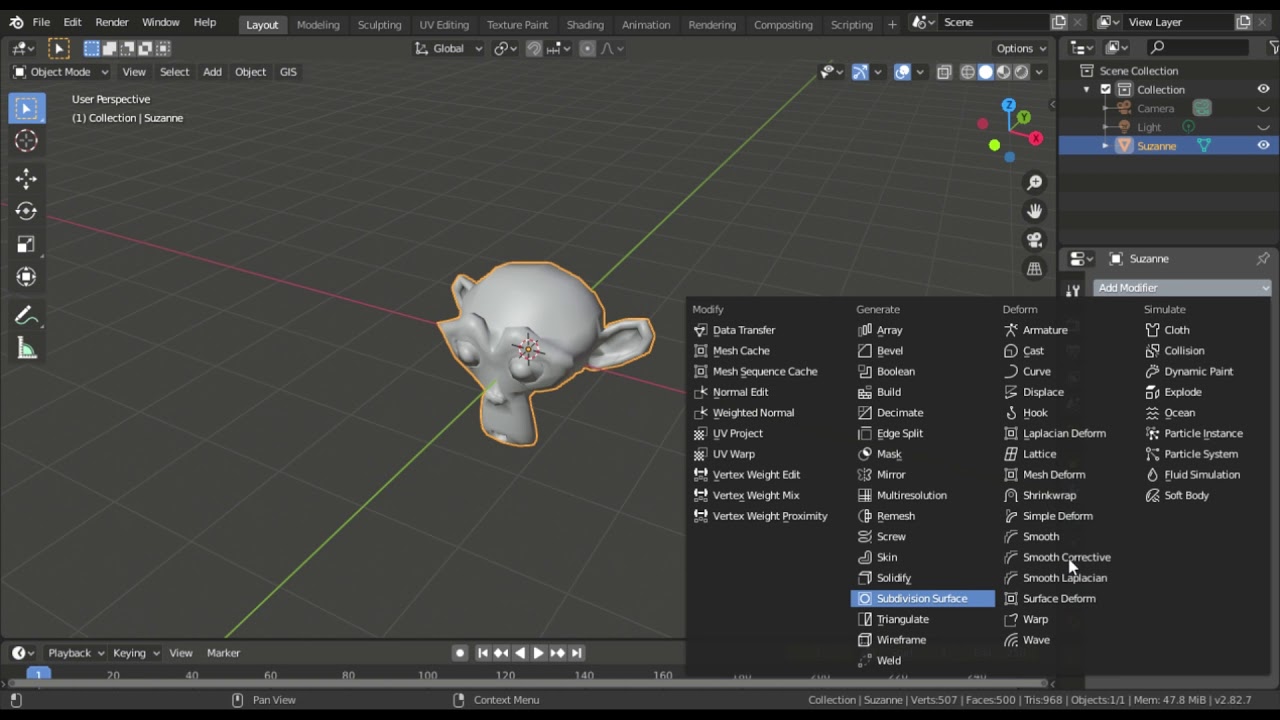Select the Scale tool
The width and height of the screenshot is (1280, 720).
[26, 244]
